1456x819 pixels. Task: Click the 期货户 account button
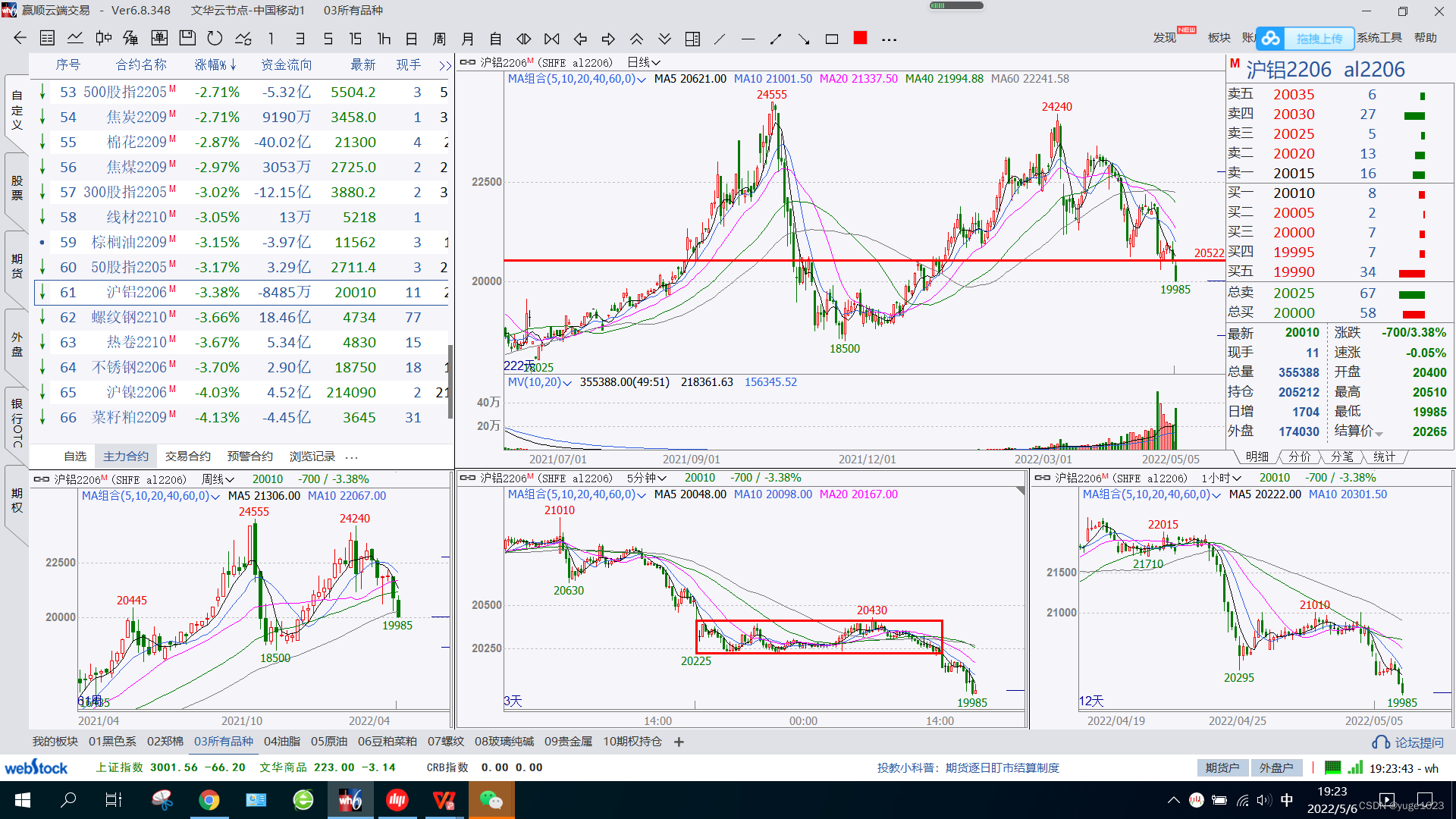pos(1222,767)
